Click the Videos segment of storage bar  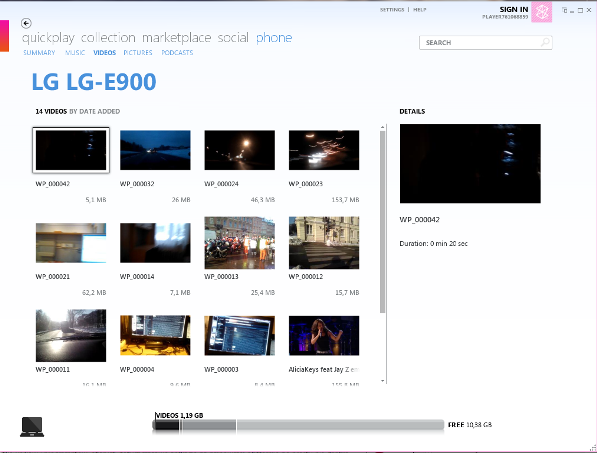(x=166, y=425)
